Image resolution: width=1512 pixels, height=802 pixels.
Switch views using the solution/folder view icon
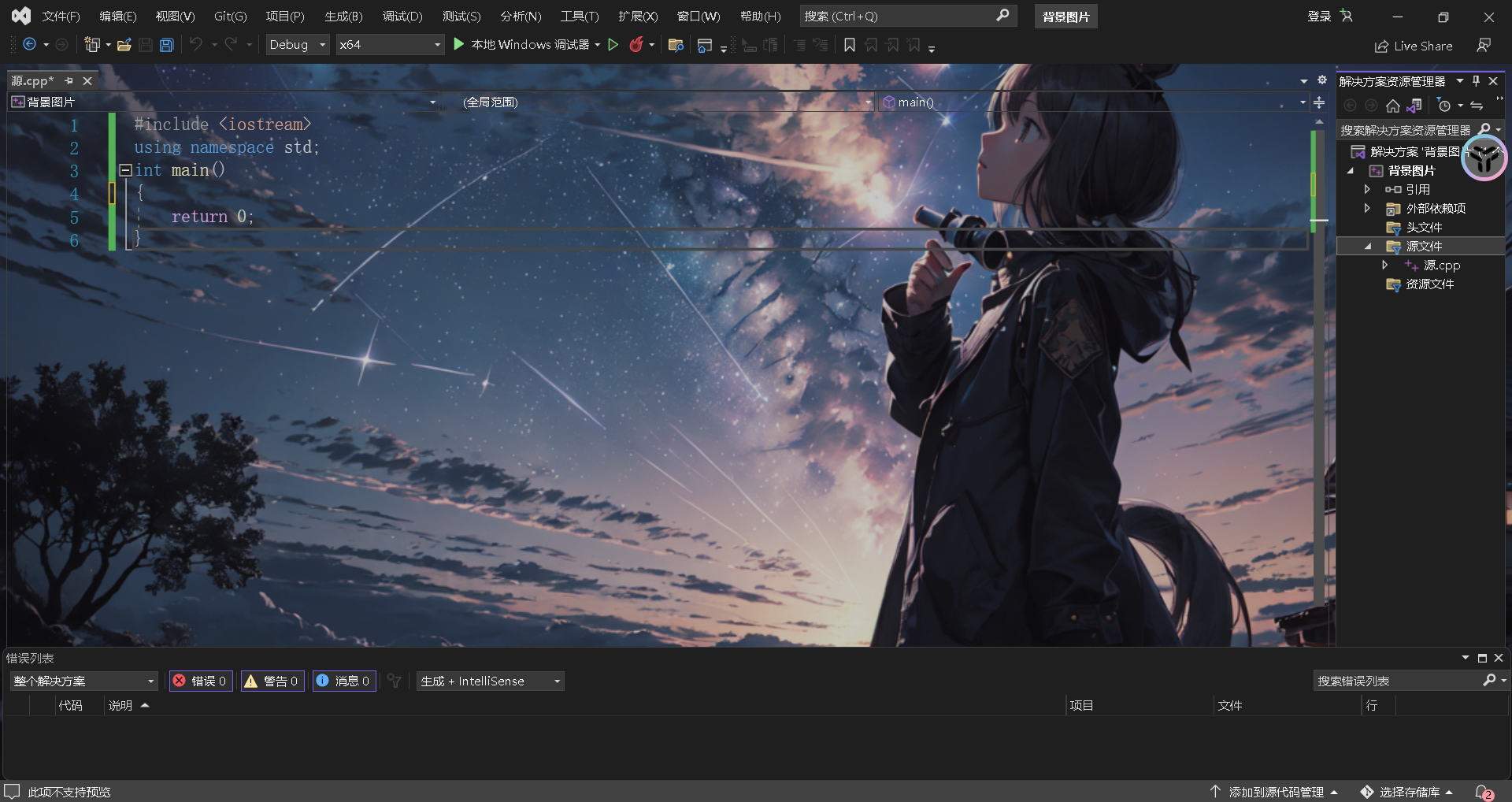click(x=1415, y=106)
